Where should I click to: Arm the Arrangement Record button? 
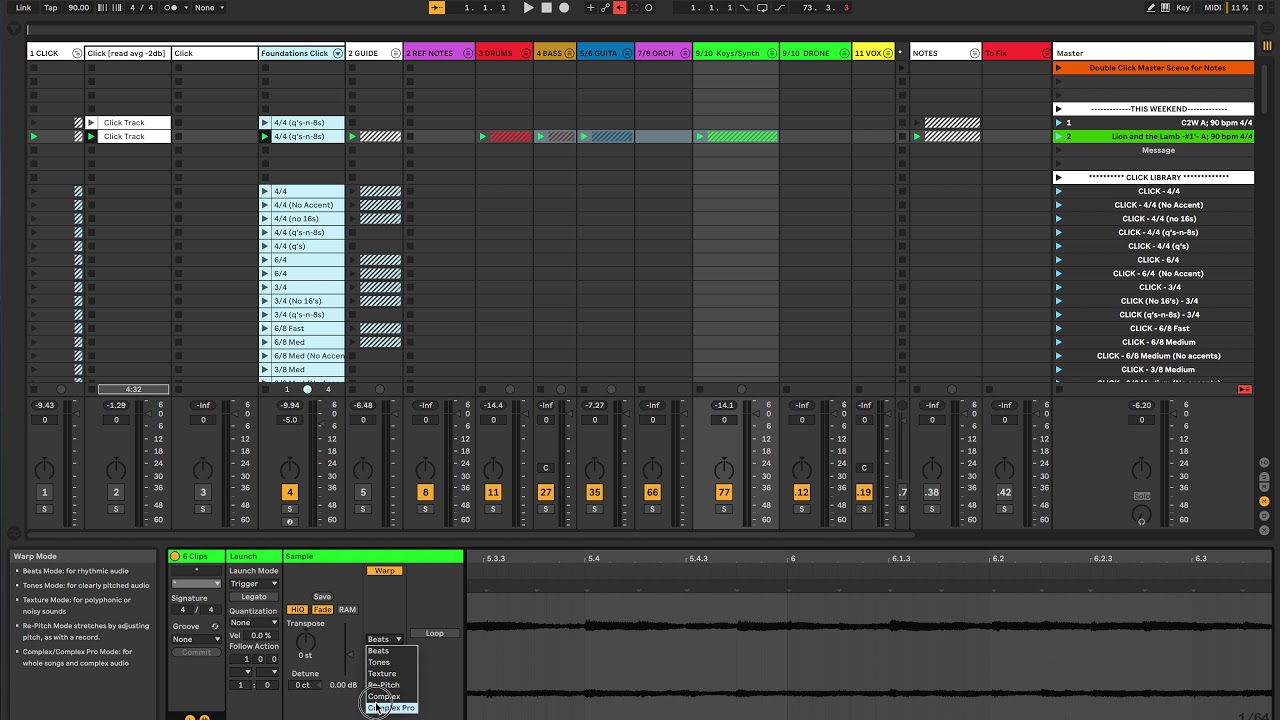564,8
